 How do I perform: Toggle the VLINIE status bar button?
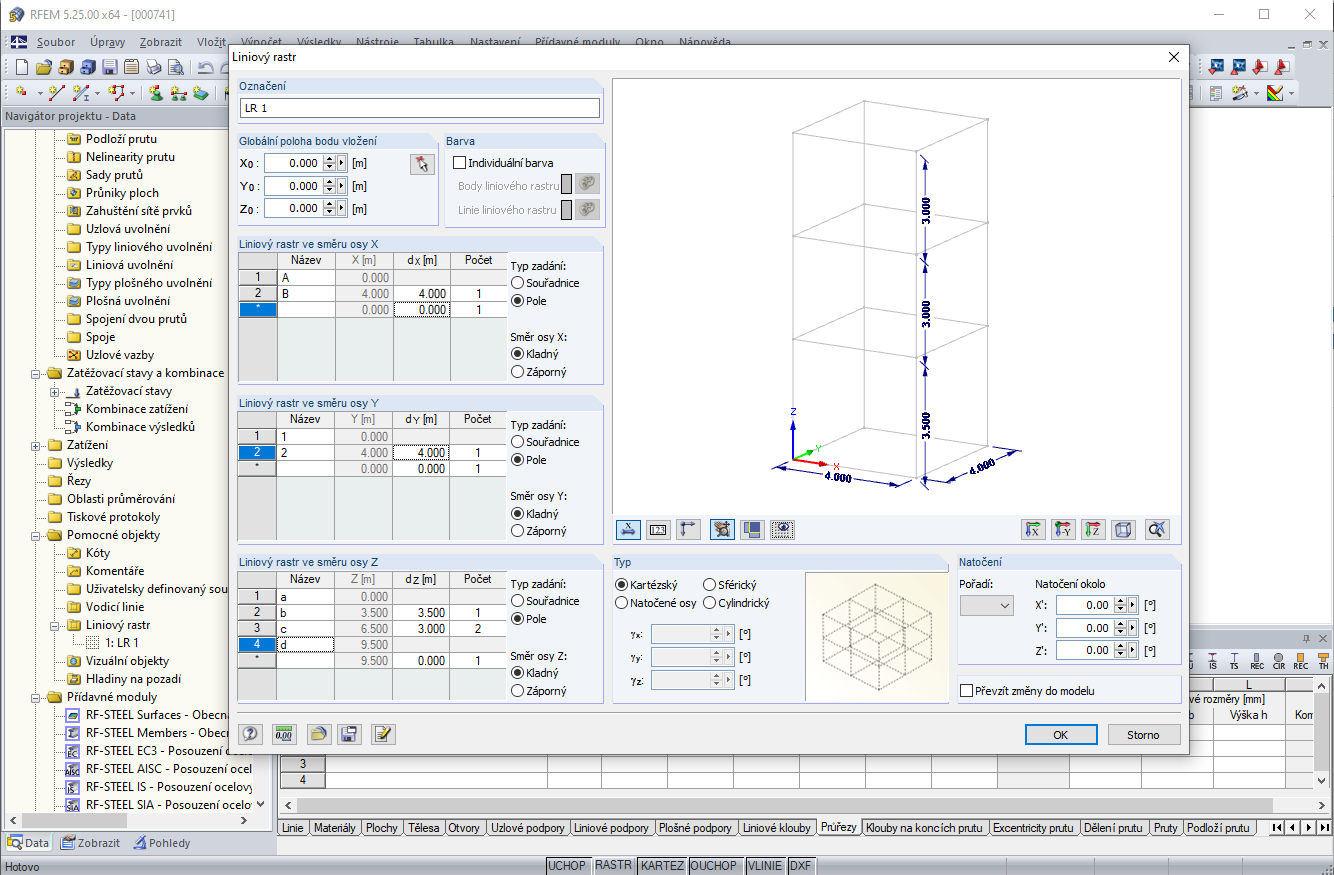click(x=765, y=866)
